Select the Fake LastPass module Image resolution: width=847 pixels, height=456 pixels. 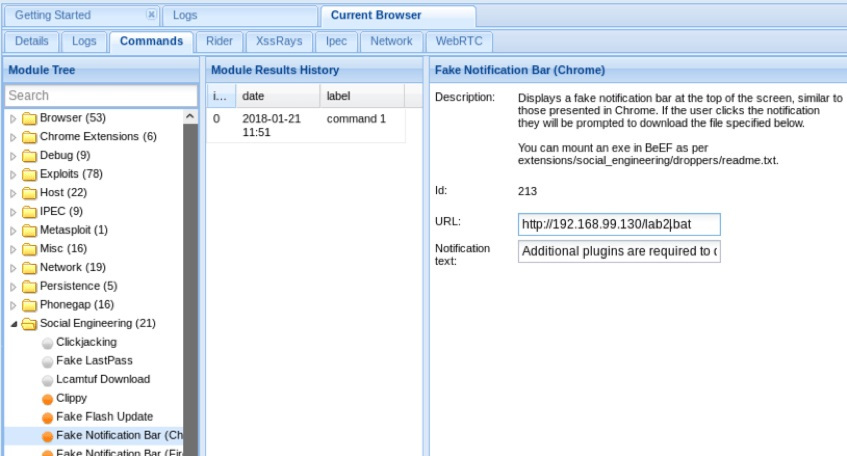pos(95,361)
